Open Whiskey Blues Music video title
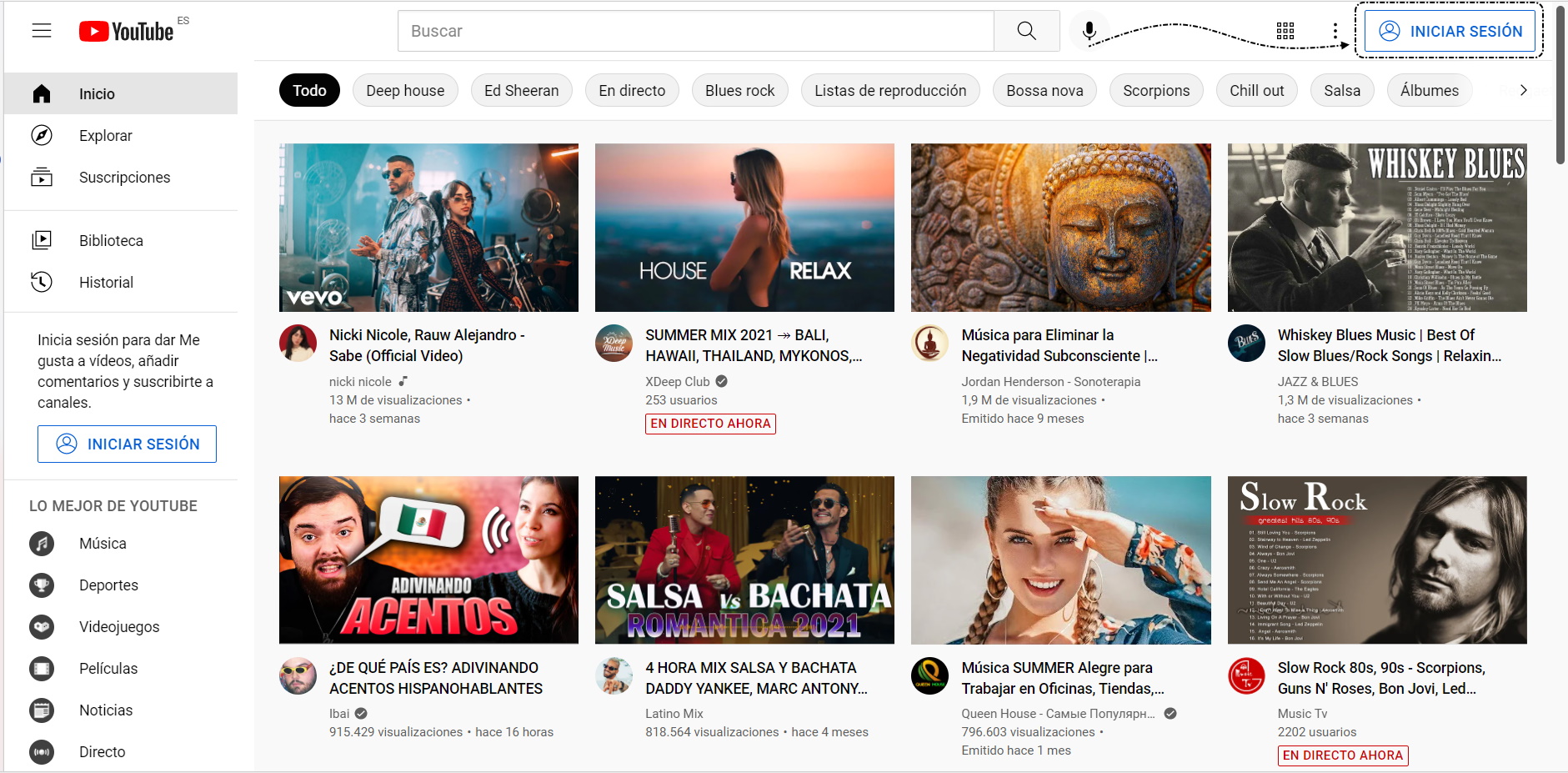The image size is (1568, 773). coord(1390,345)
